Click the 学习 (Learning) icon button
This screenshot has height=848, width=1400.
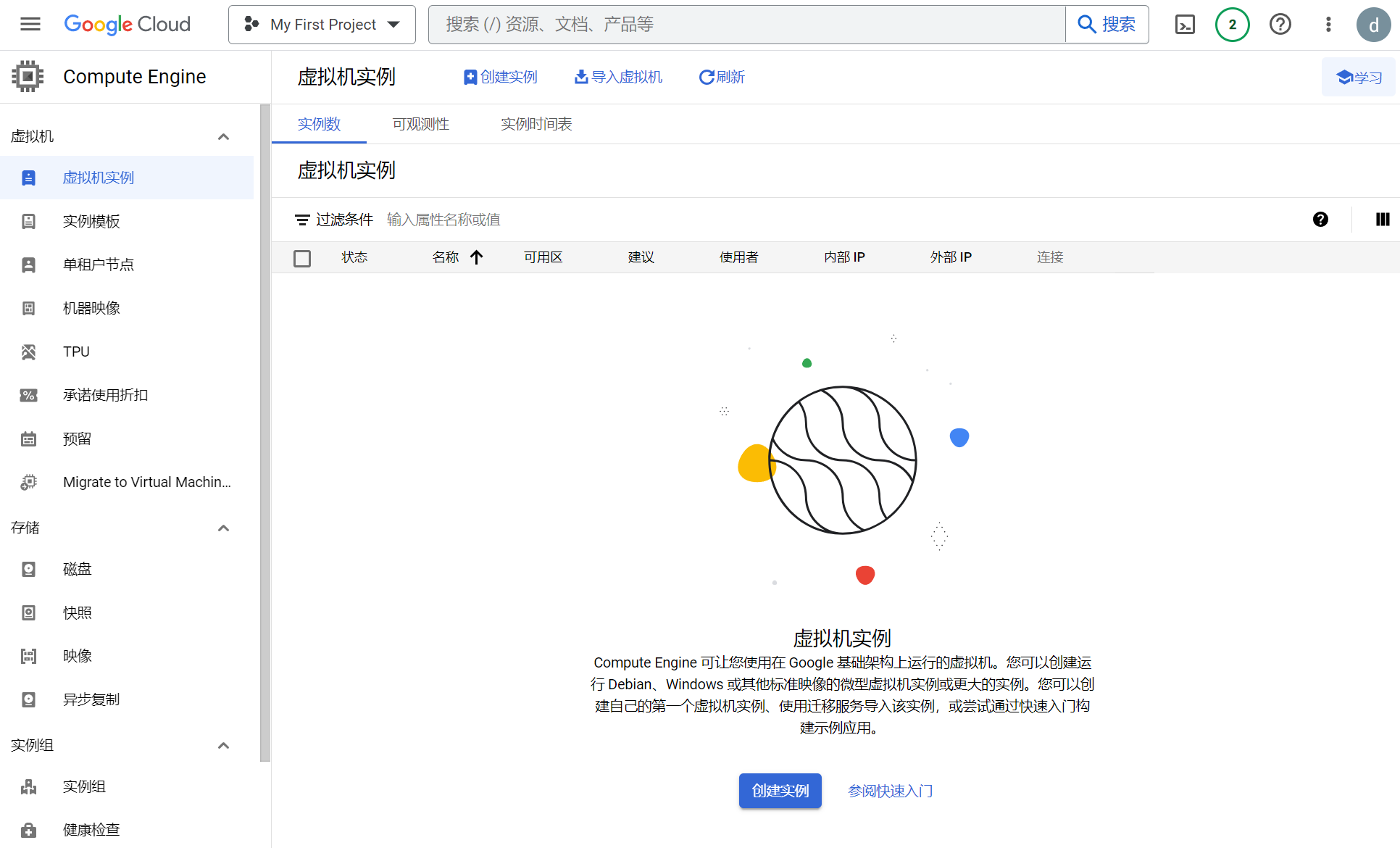(x=1358, y=76)
